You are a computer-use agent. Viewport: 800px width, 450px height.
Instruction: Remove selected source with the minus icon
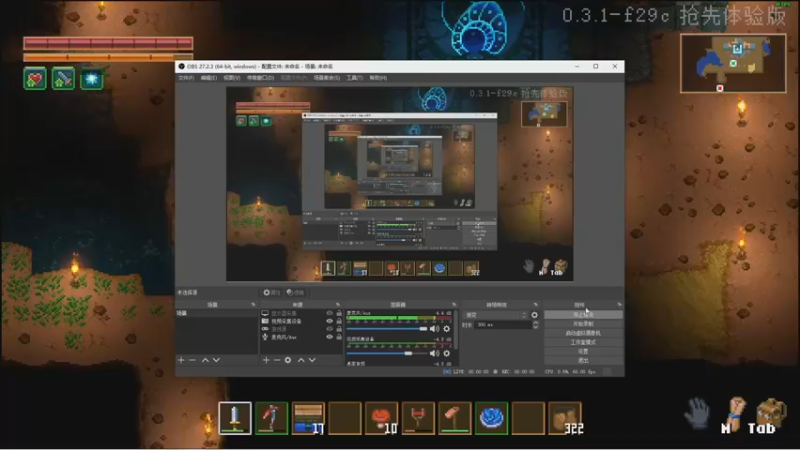[277, 360]
